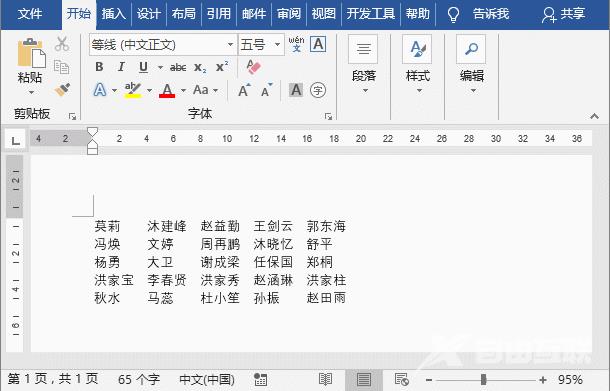The image size is (610, 391).
Task: Switch to the 引用 tab
Action: tap(219, 14)
